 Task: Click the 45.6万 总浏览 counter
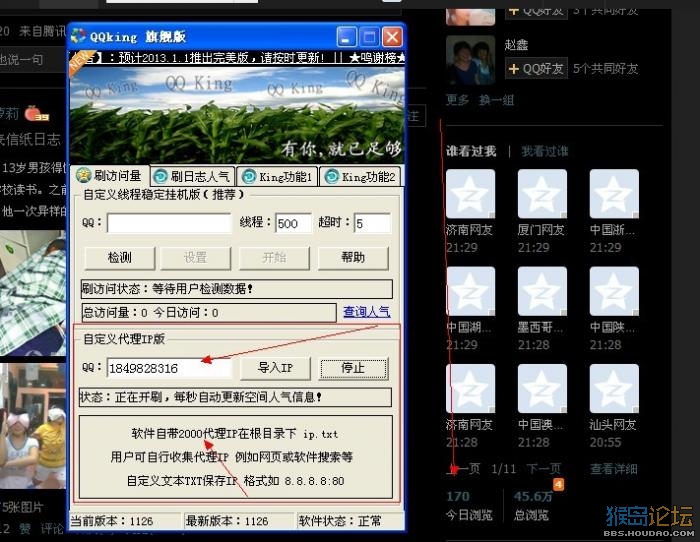click(x=533, y=505)
